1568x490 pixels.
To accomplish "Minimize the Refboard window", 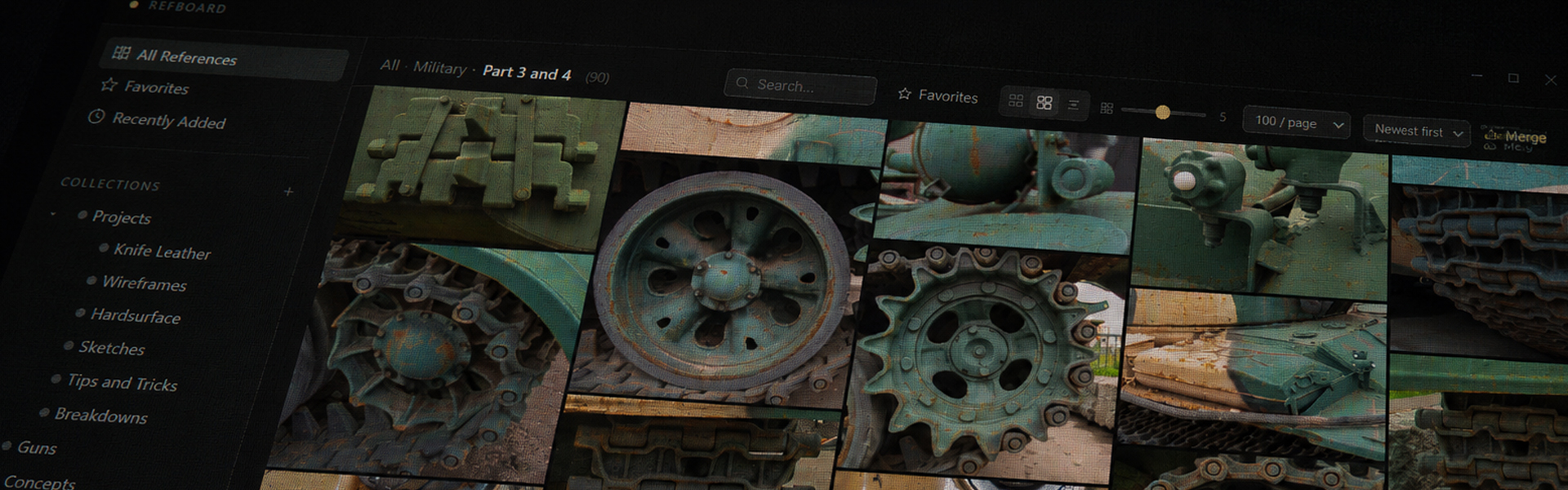I will [1477, 75].
